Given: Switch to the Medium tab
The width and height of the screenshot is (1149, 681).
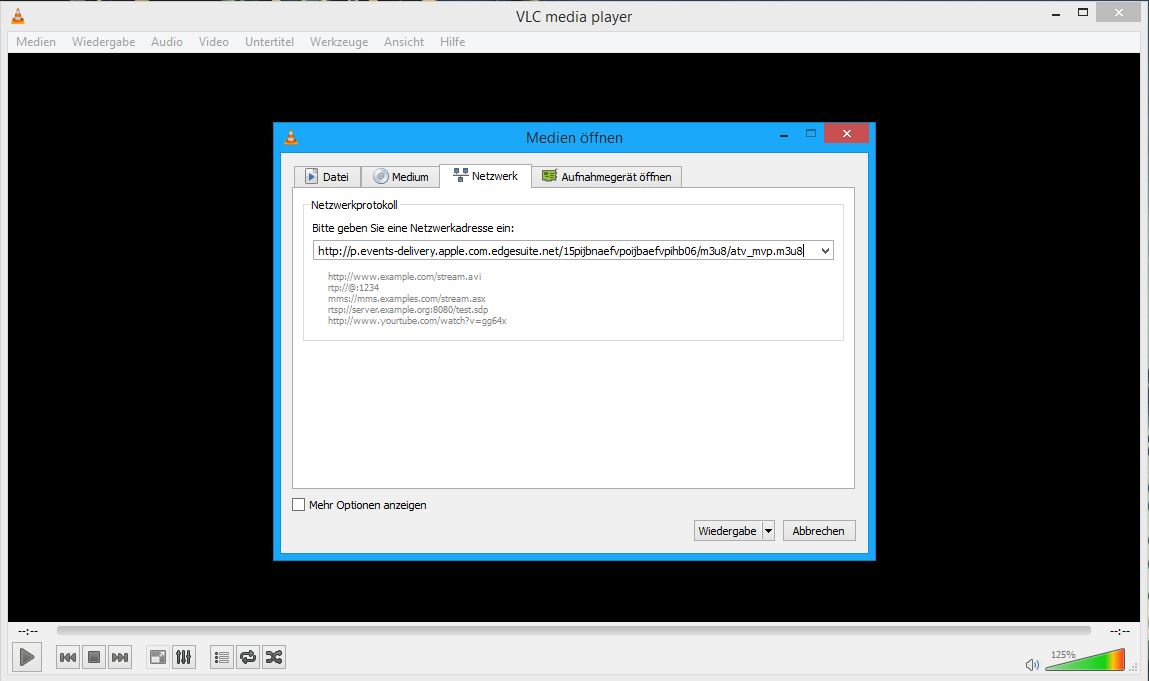Looking at the screenshot, I should coord(400,177).
